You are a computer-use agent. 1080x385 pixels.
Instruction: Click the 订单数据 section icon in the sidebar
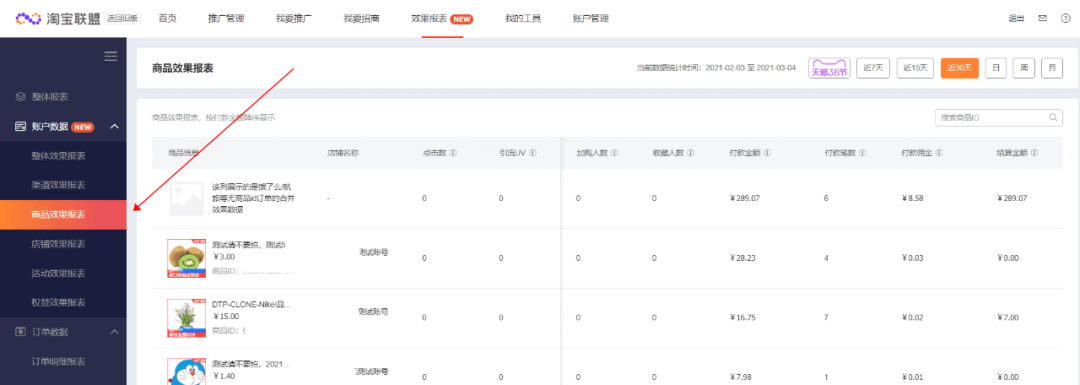pyautogui.click(x=21, y=332)
